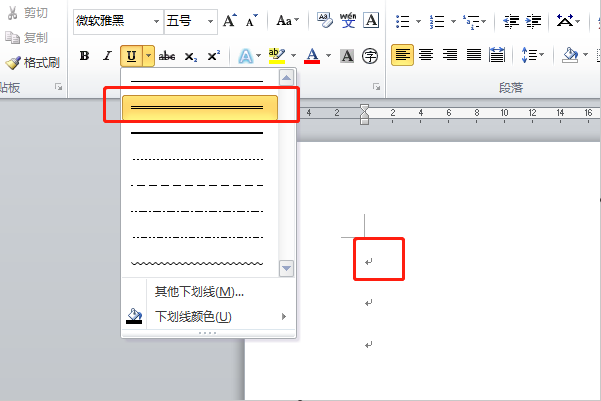Choose the double line underline style

200,107
